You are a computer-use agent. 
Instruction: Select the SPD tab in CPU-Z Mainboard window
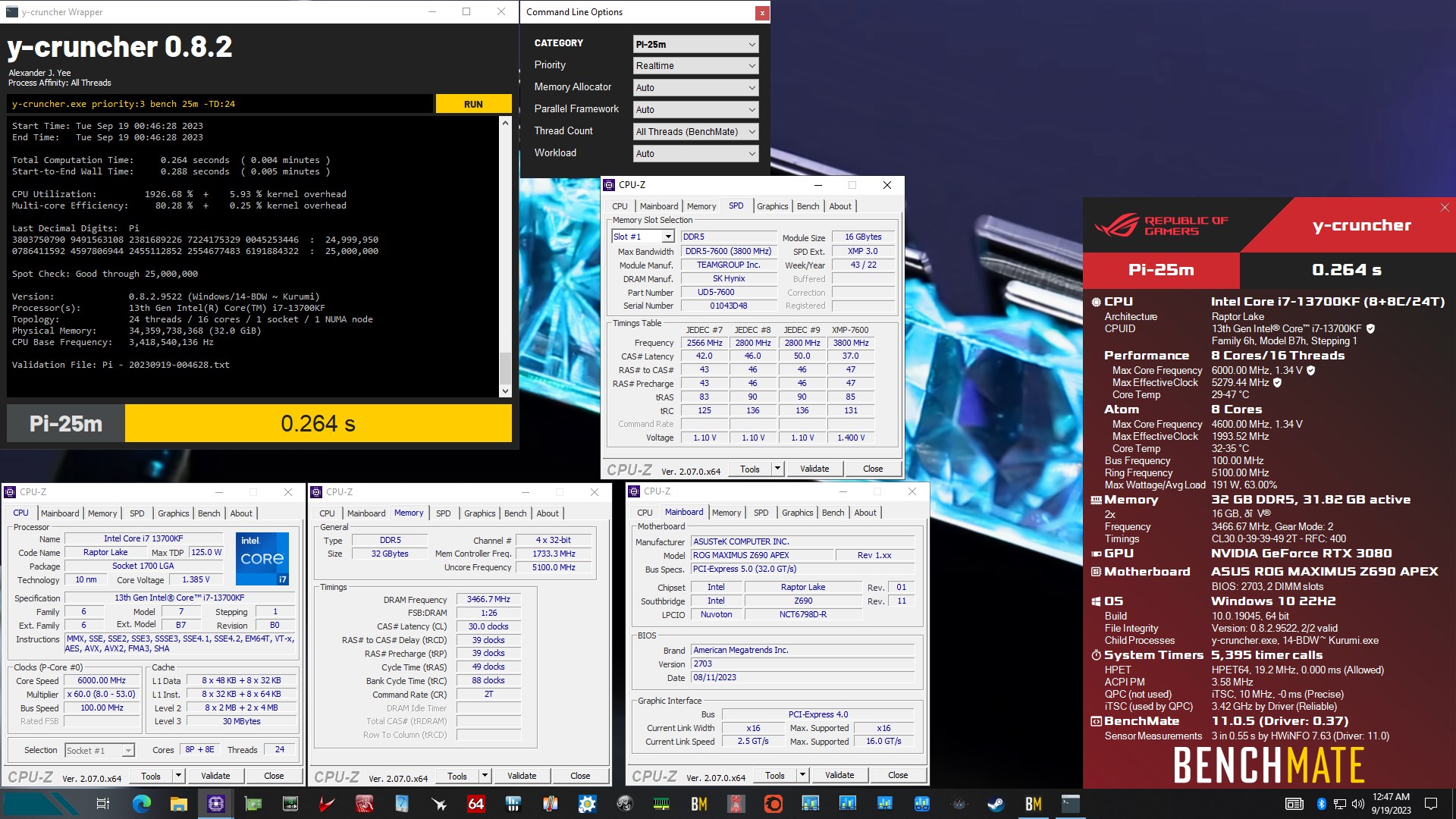(x=761, y=513)
